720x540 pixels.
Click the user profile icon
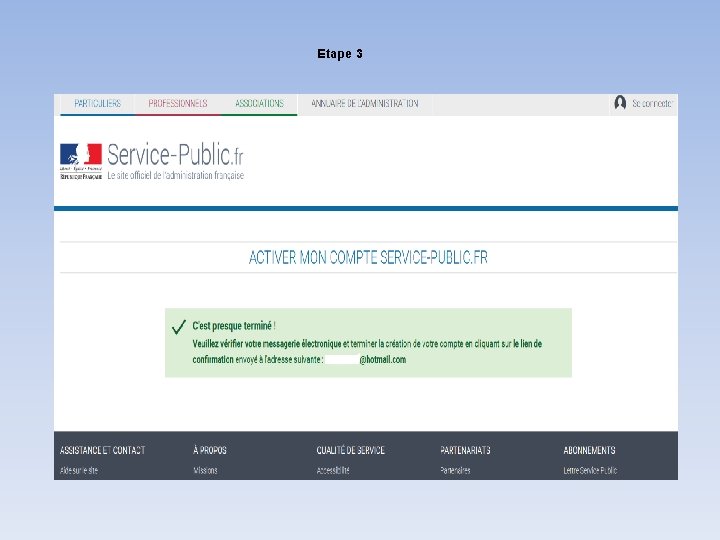coord(620,103)
